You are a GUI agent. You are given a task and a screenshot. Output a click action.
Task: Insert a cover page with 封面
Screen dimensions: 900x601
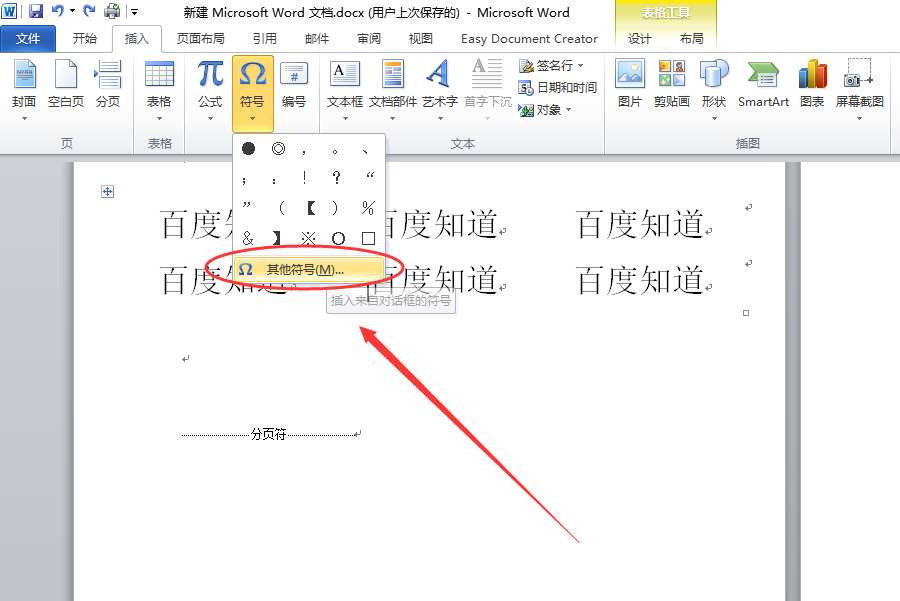(x=24, y=89)
